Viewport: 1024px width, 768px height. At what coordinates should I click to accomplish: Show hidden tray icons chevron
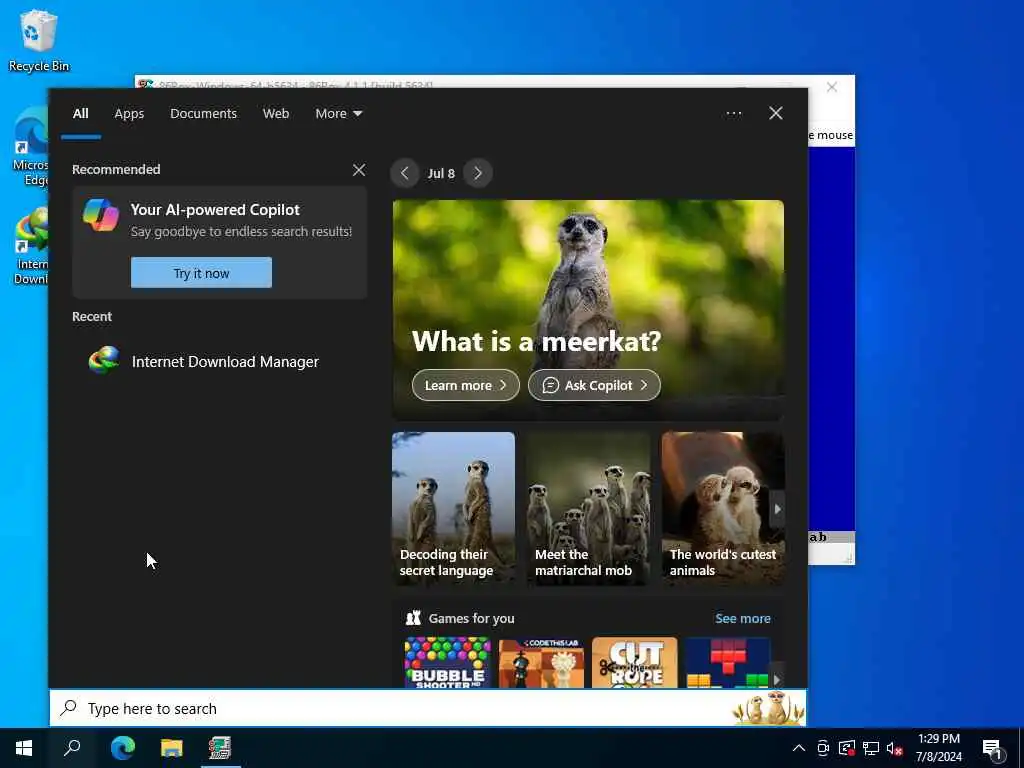click(799, 748)
